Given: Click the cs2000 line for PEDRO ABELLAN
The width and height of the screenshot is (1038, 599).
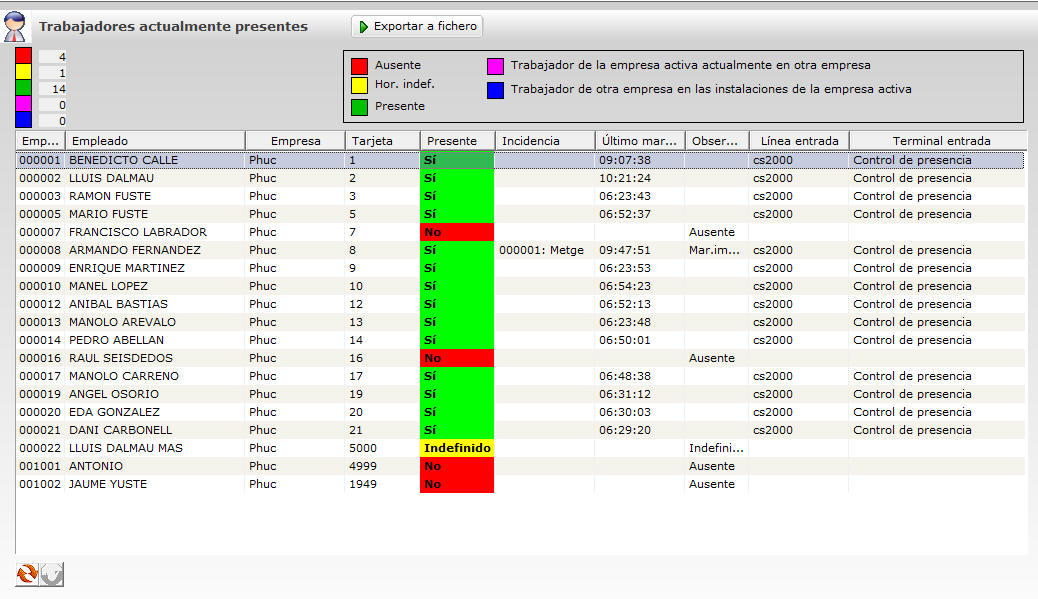Looking at the screenshot, I should (773, 340).
